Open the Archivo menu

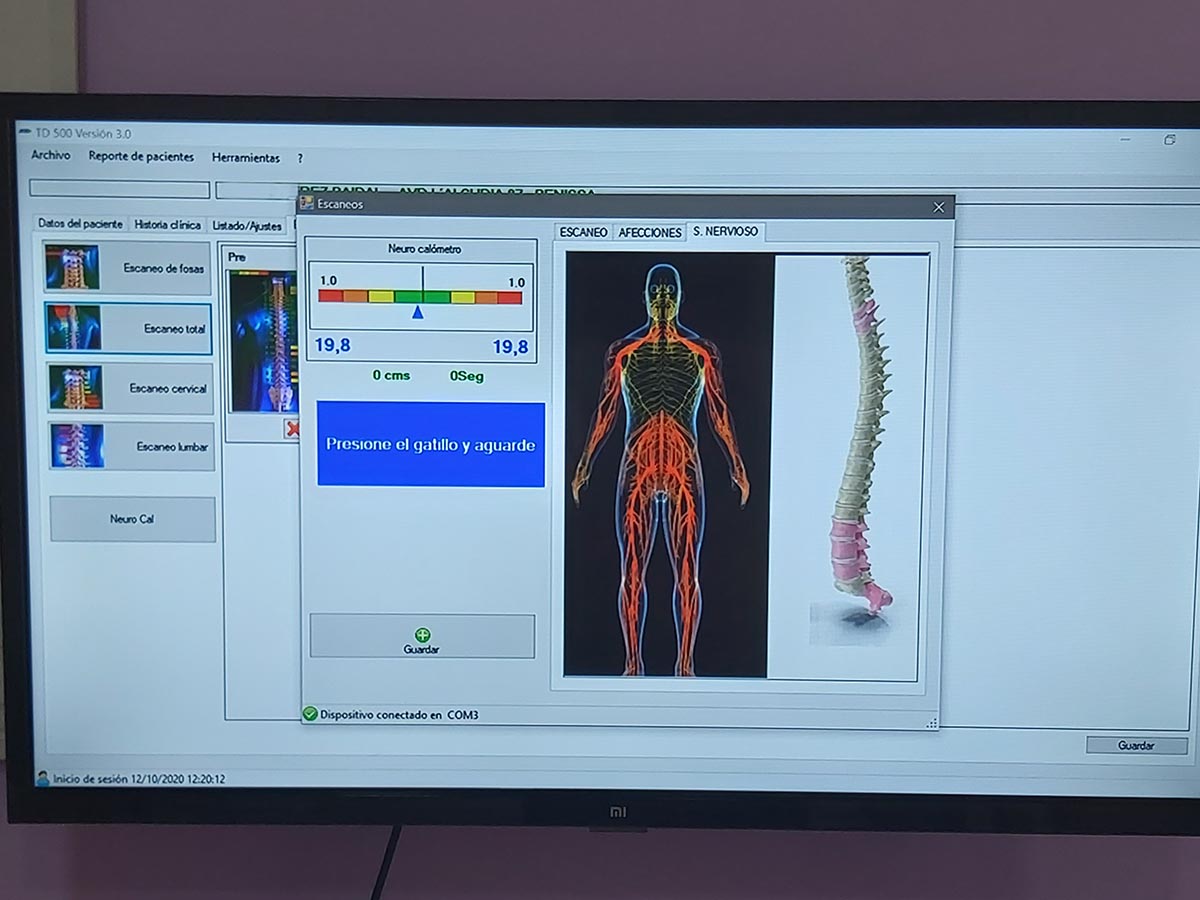point(50,156)
